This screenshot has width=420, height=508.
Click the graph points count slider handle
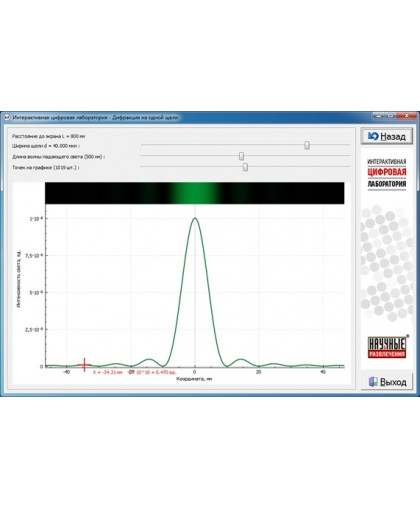(245, 167)
